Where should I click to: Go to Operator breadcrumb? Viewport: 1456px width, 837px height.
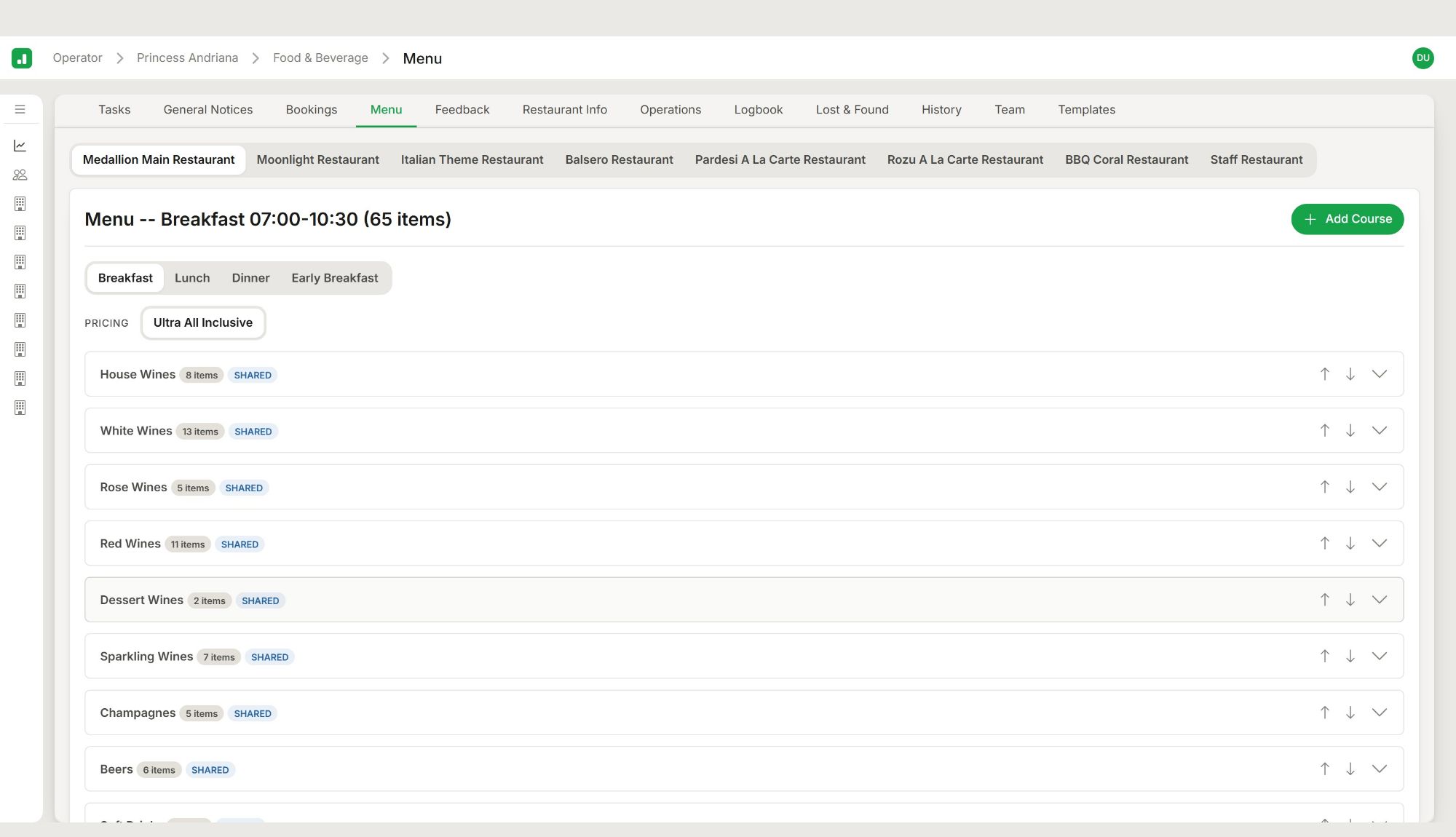(x=77, y=58)
